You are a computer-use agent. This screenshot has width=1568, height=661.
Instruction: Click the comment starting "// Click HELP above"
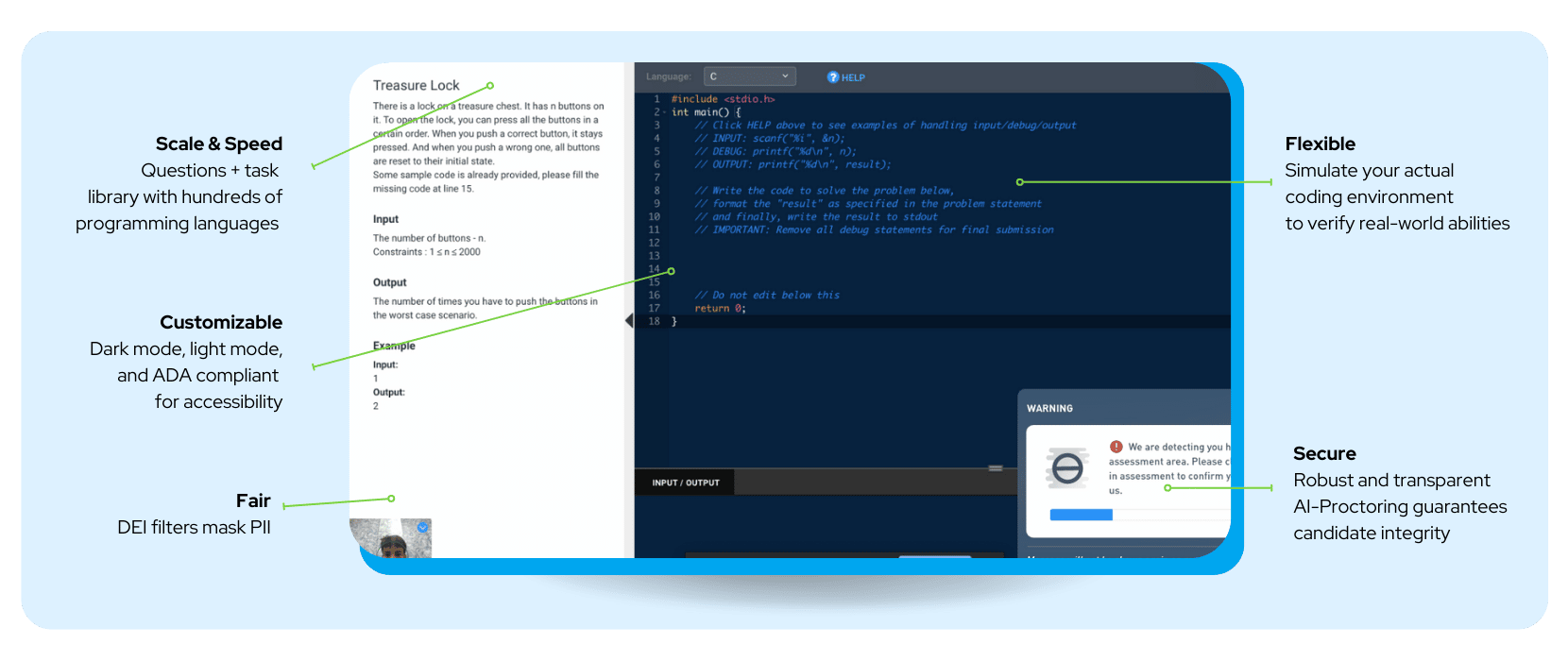(x=885, y=126)
